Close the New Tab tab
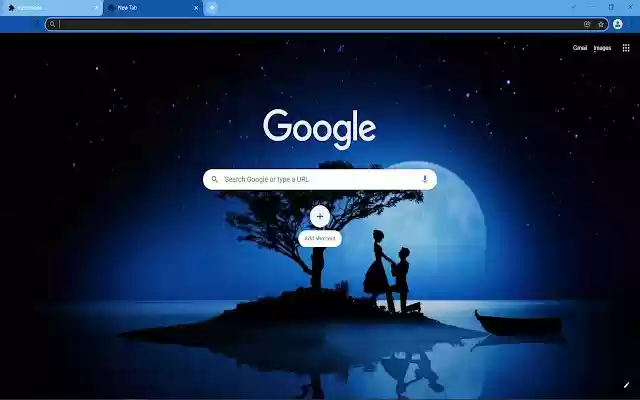 click(x=196, y=8)
